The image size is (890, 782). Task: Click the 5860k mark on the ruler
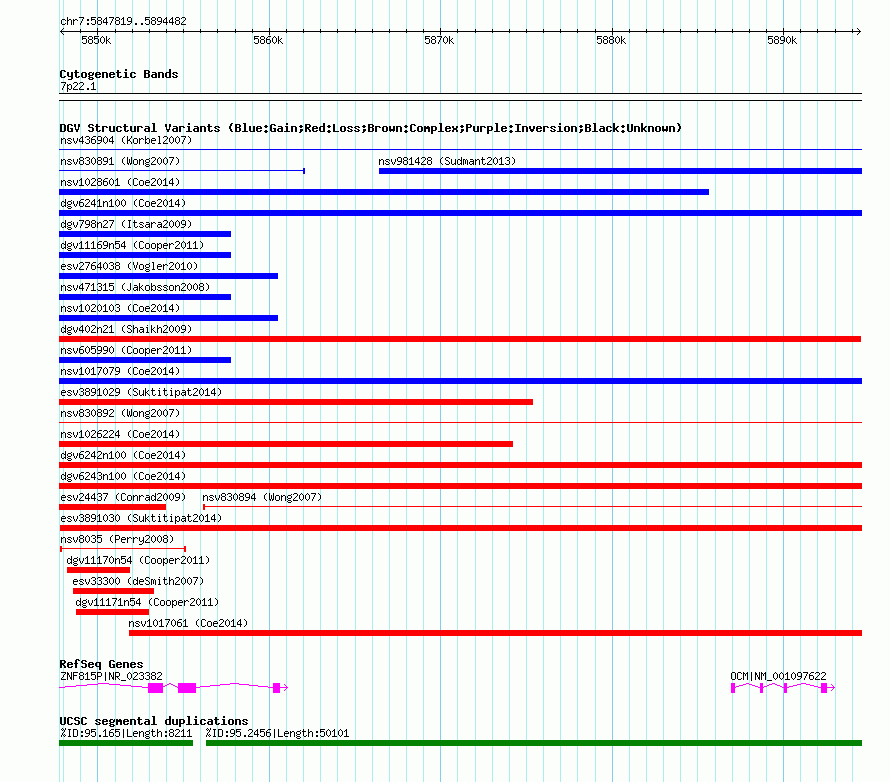click(x=268, y=40)
